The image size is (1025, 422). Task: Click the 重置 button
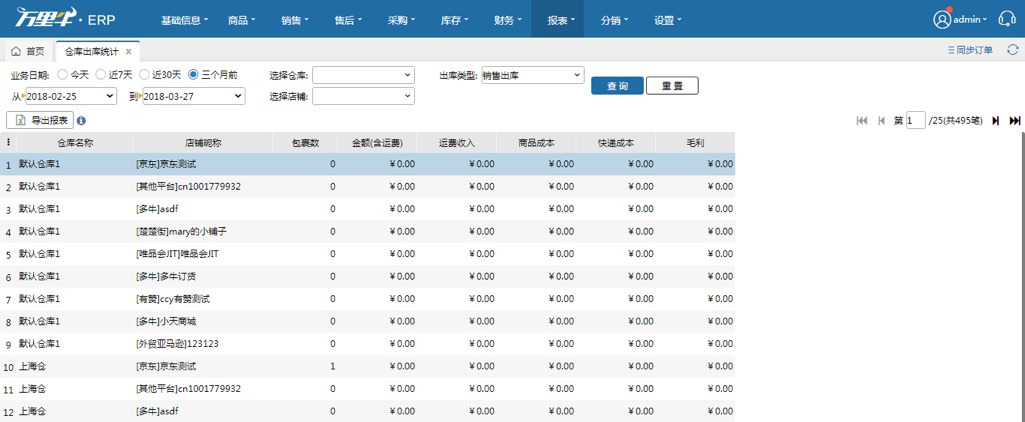coord(672,86)
